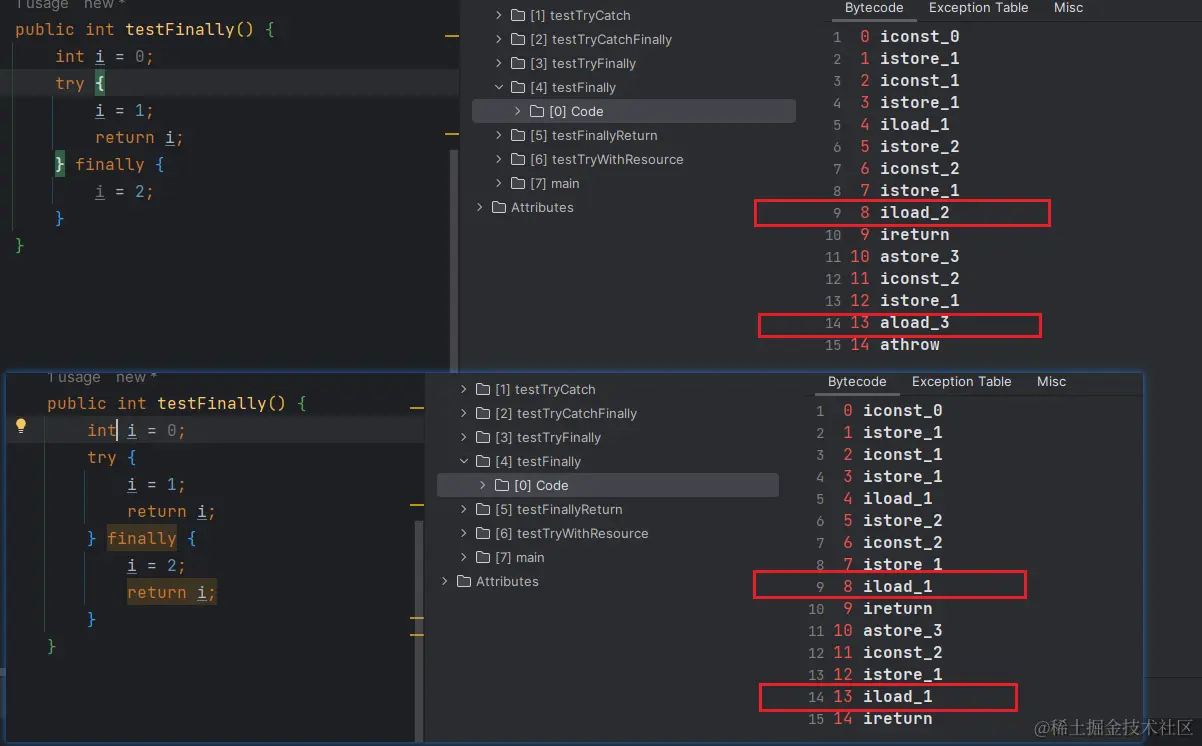
Task: Open Misc tab in upper viewer
Action: pyautogui.click(x=1069, y=8)
